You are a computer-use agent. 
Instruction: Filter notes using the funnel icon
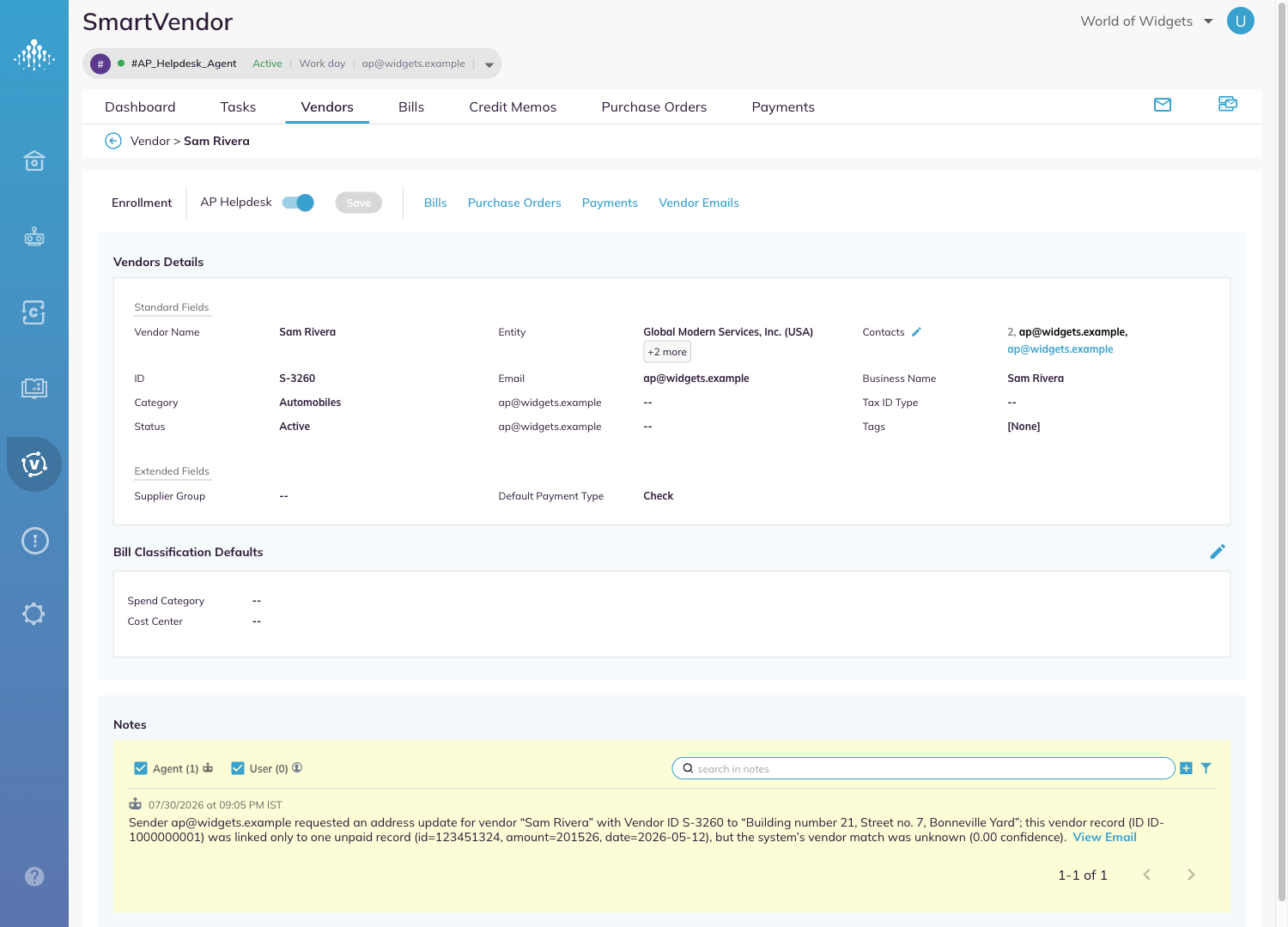point(1206,768)
